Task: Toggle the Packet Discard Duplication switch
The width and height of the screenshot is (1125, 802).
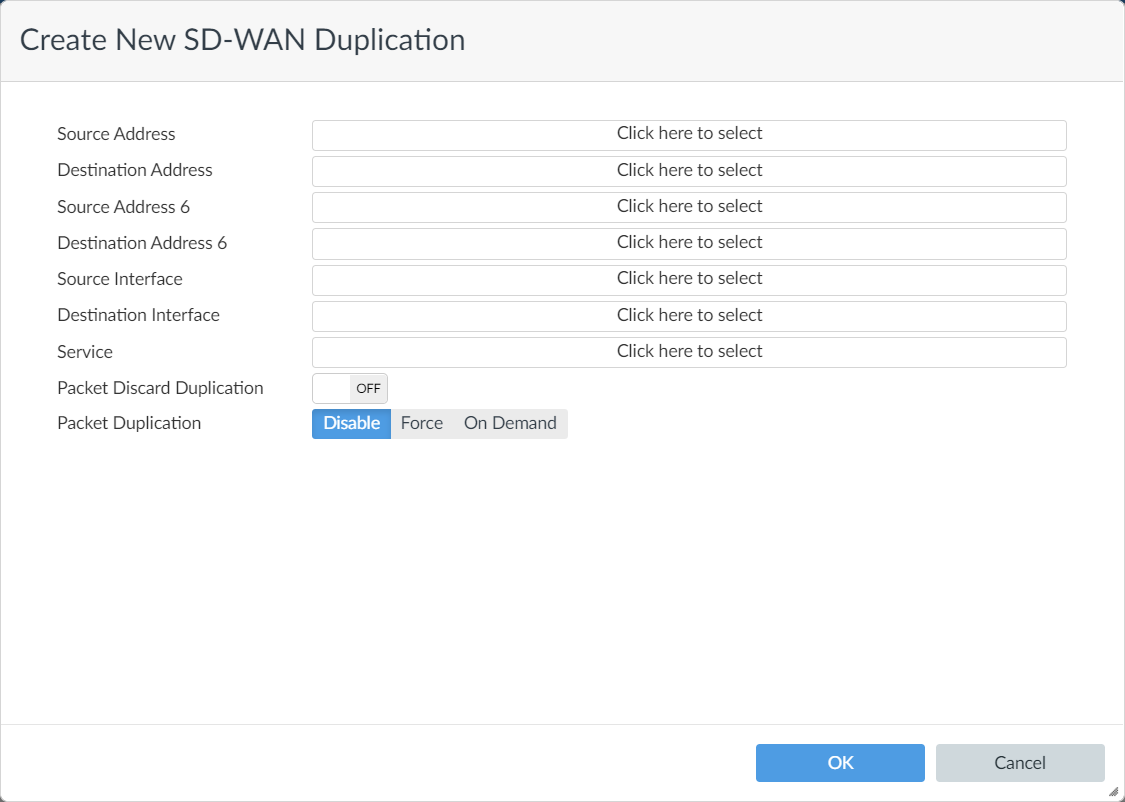Action: pyautogui.click(x=349, y=388)
